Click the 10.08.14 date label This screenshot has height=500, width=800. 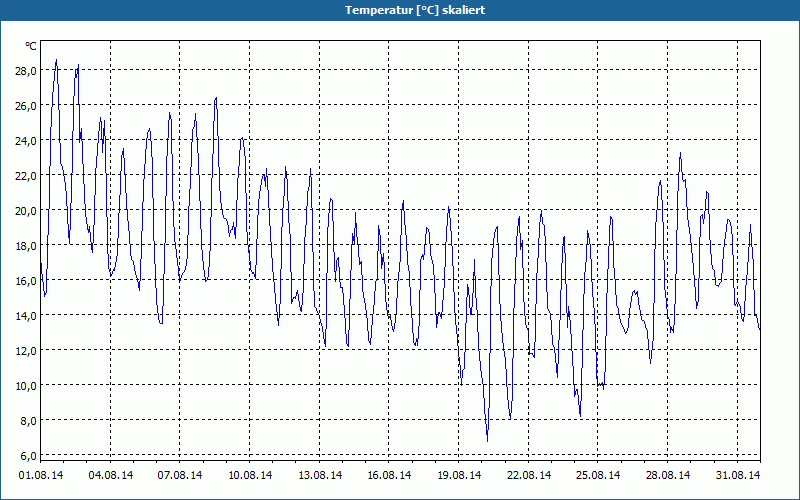click(x=250, y=475)
